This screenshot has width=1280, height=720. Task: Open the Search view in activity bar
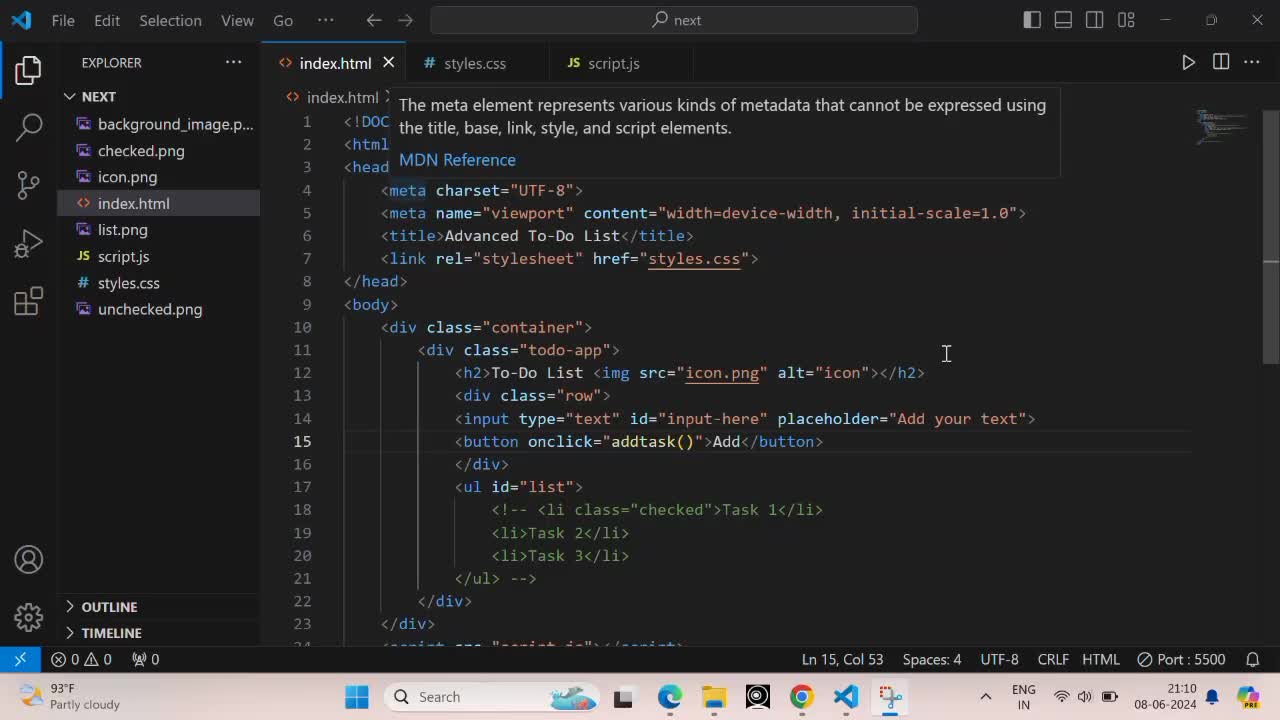29,127
